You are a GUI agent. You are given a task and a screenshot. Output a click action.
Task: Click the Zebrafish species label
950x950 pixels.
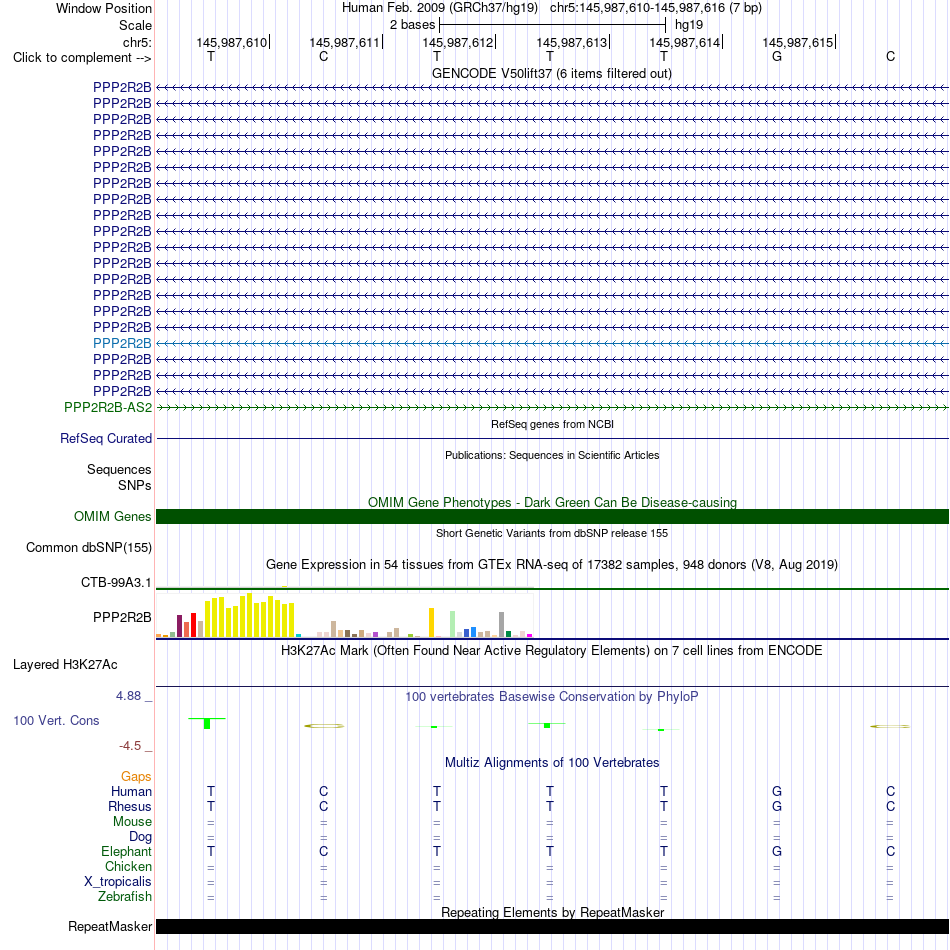click(x=125, y=896)
